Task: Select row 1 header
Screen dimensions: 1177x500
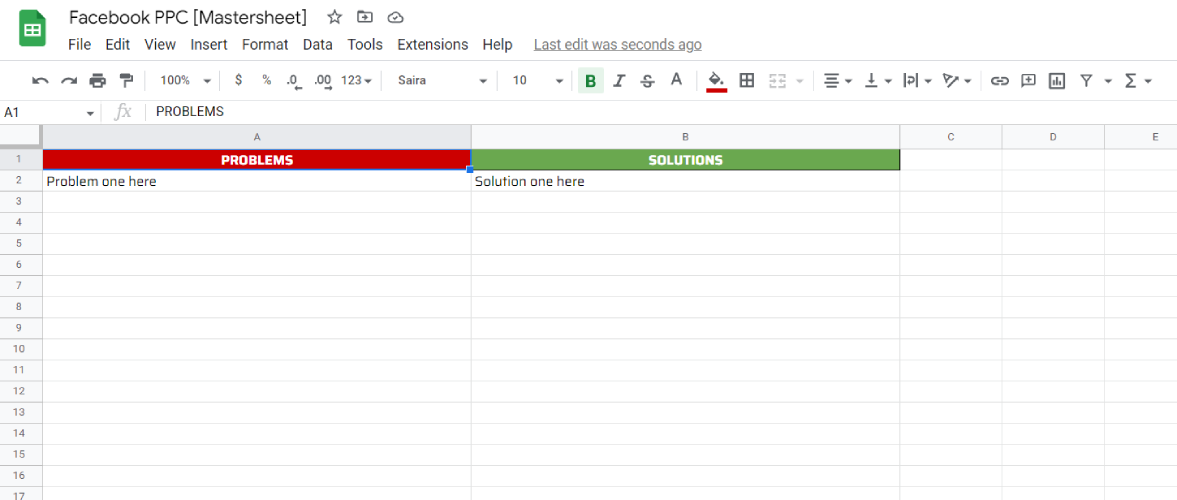Action: click(x=21, y=160)
